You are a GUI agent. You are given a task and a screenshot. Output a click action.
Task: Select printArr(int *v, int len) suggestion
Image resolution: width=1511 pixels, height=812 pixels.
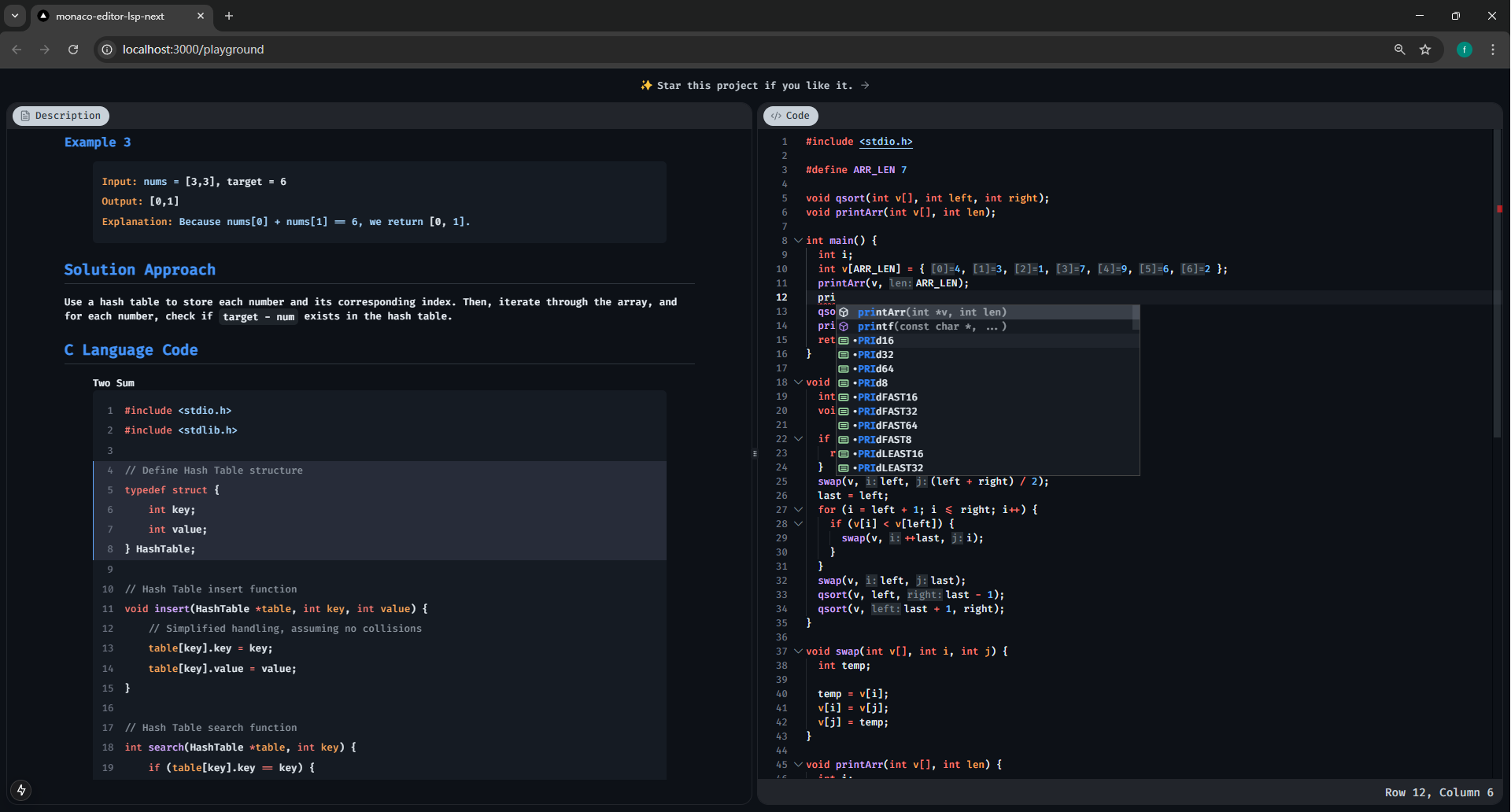point(932,312)
